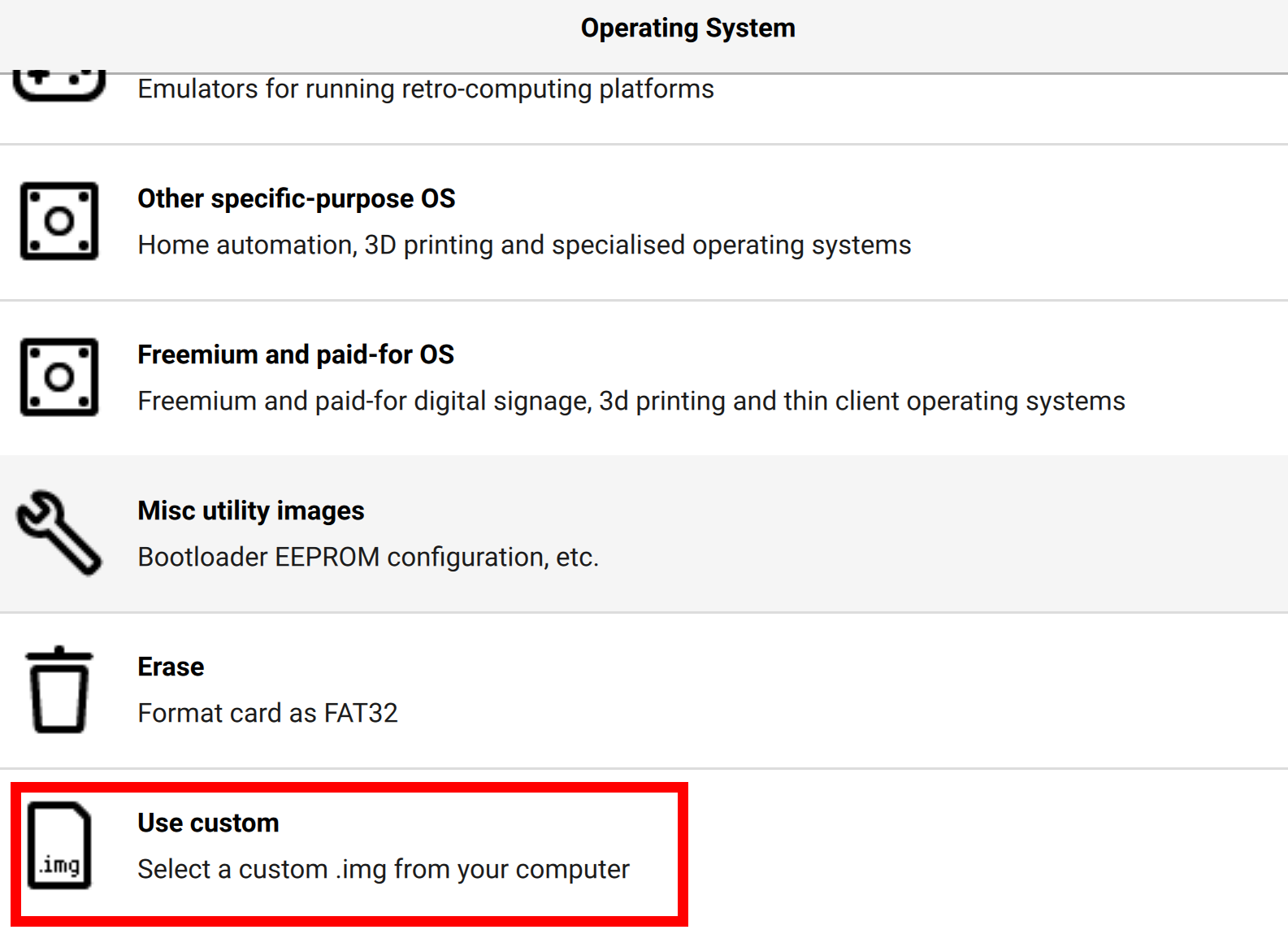Click the game controller emulators icon
Viewport: 1288px width, 934px height.
pos(59,85)
